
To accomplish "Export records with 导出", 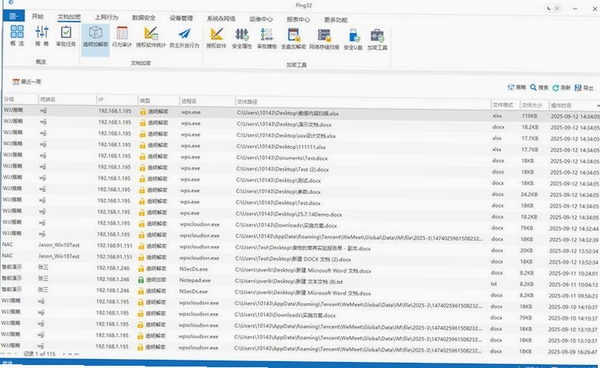I will point(584,88).
